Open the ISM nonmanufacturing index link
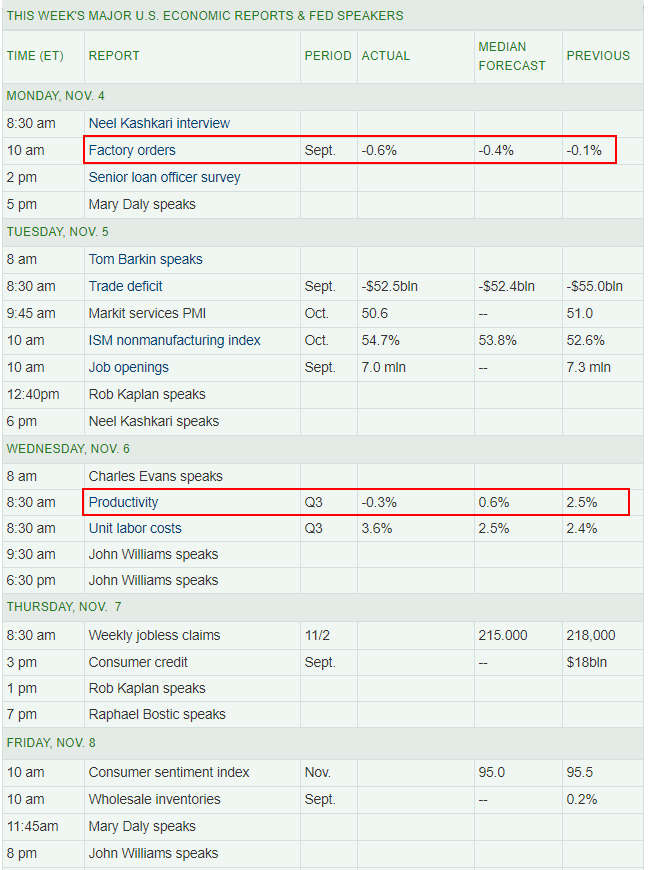 pyautogui.click(x=174, y=340)
